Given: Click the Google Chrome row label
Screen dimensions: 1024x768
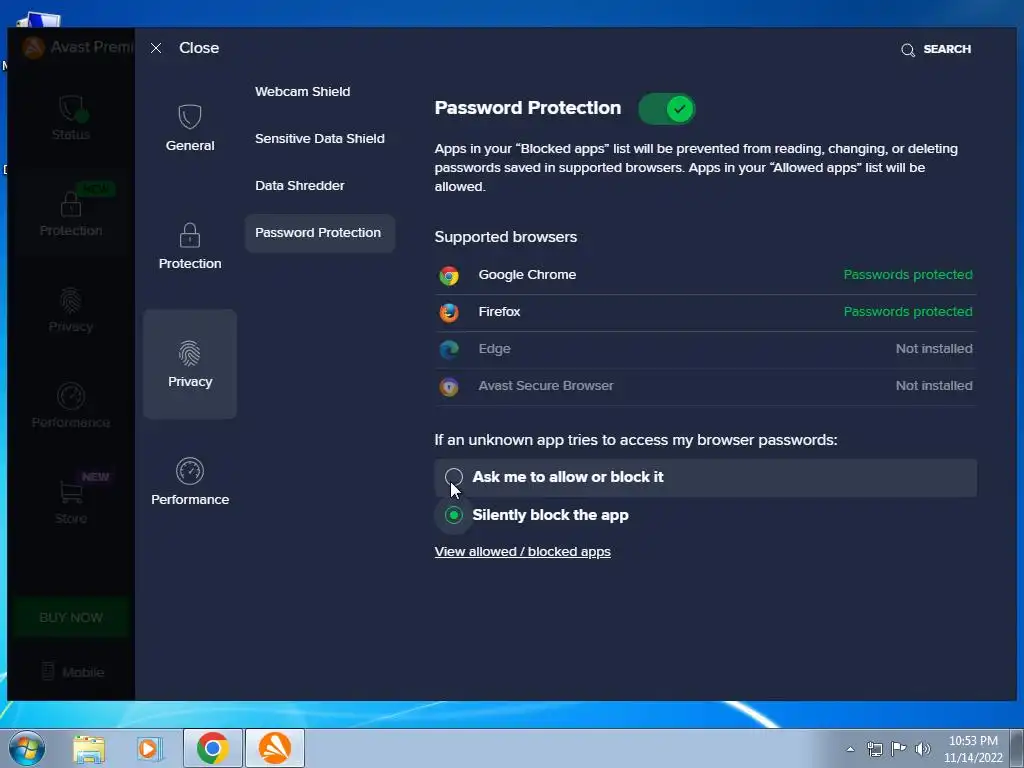Looking at the screenshot, I should [x=527, y=275].
